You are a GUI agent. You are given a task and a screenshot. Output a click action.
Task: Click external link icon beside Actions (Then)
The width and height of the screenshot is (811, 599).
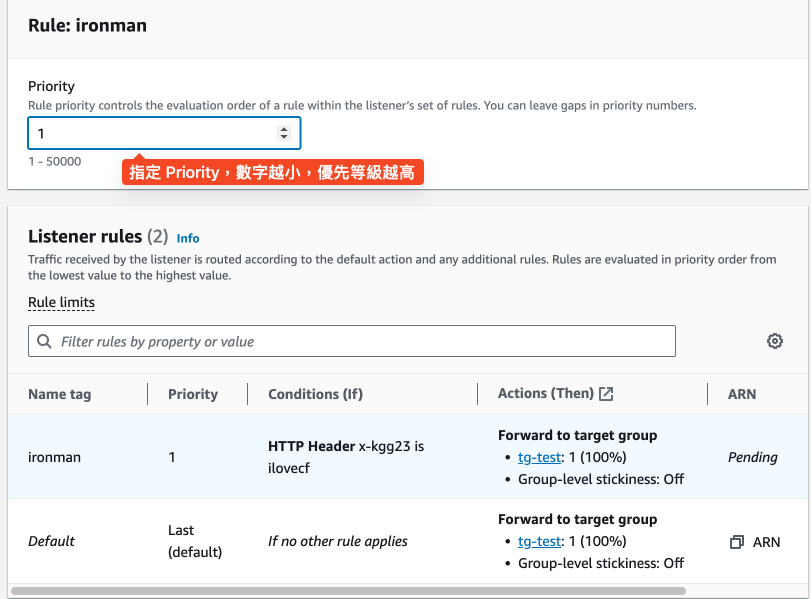tap(606, 394)
